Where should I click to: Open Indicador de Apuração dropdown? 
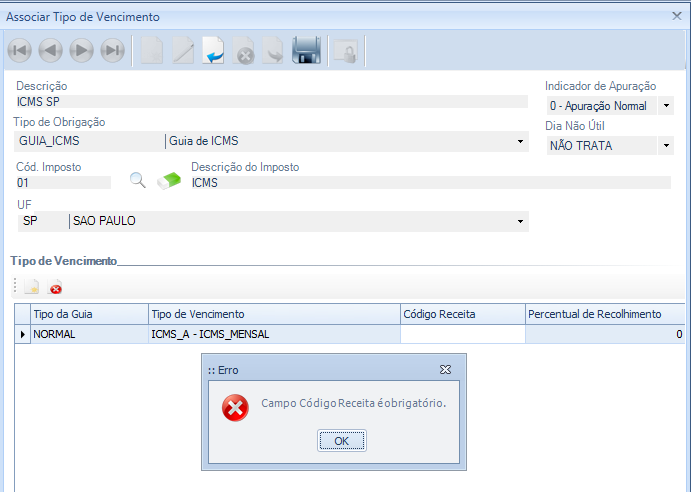tap(666, 106)
